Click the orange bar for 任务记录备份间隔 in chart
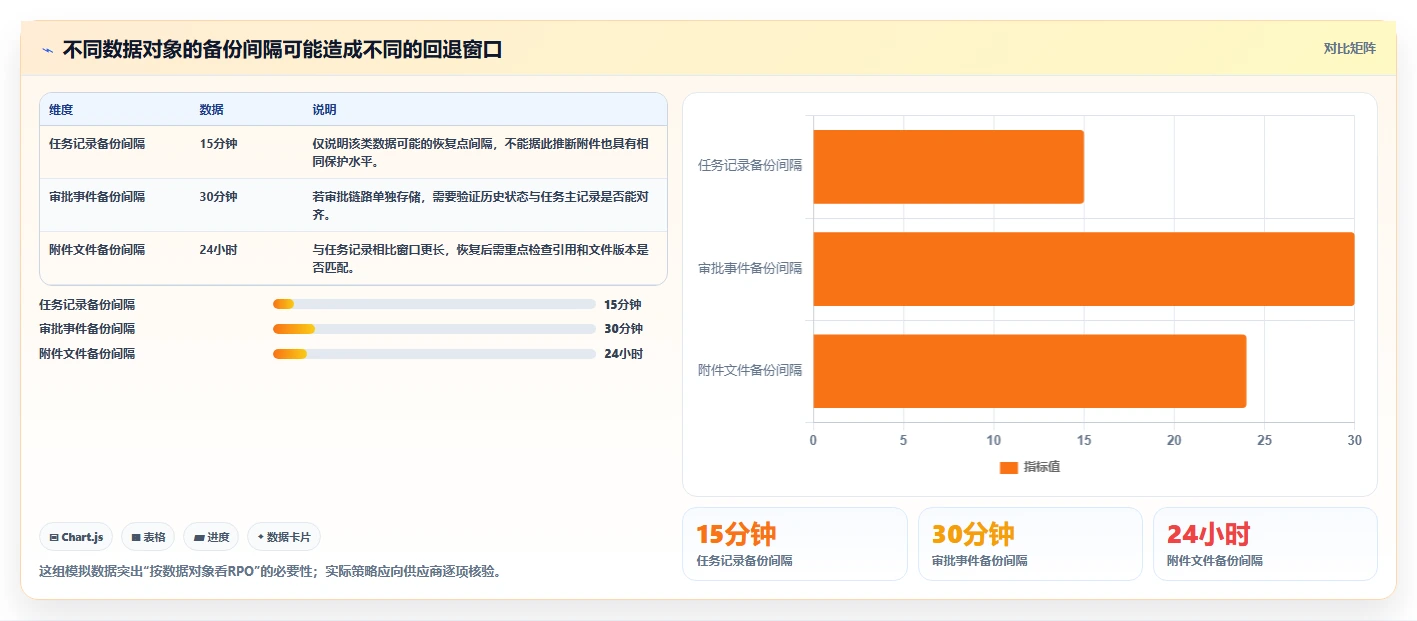Viewport: 1417px width, 621px height. tap(948, 167)
